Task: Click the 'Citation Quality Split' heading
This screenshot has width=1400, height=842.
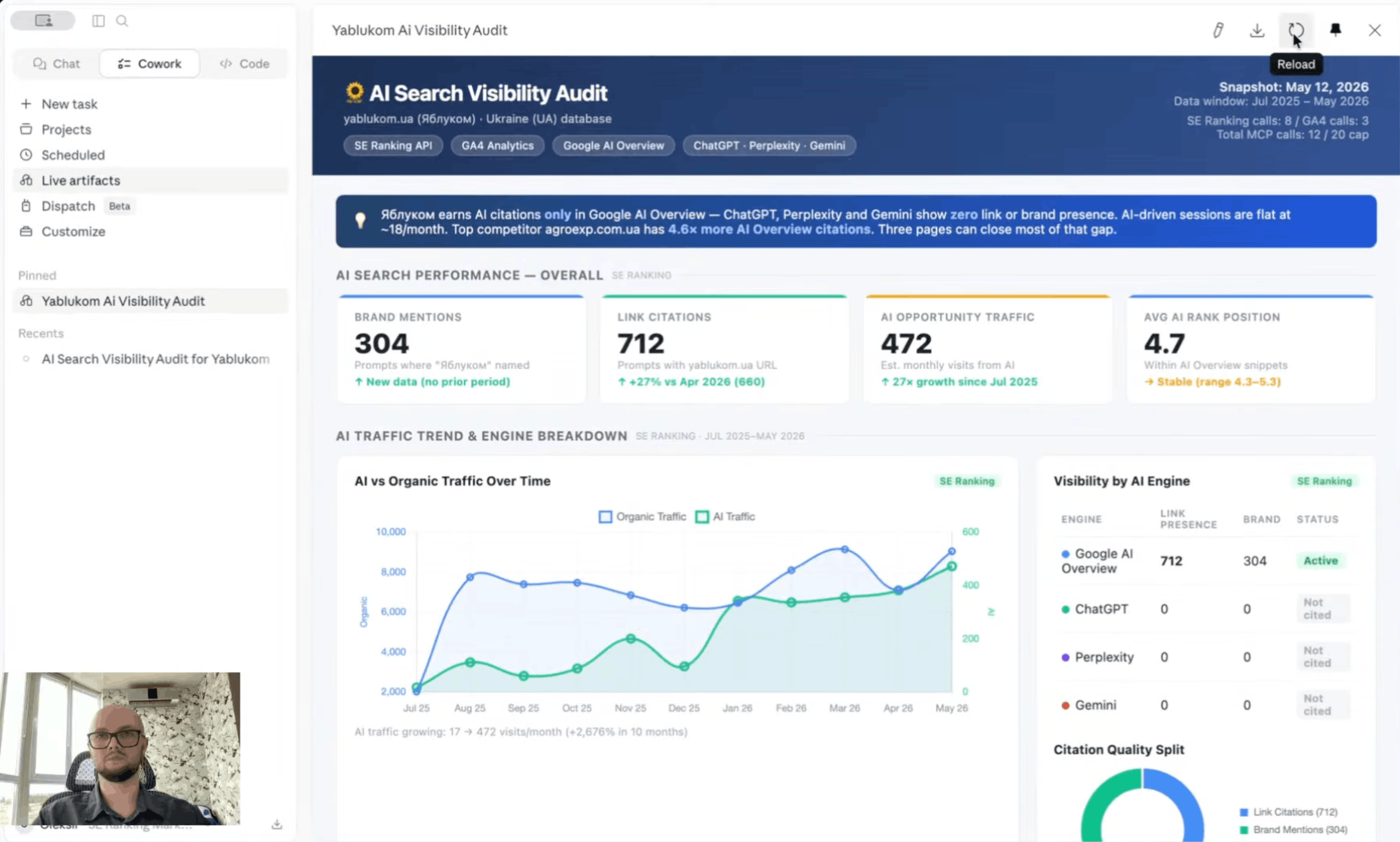Action: click(x=1118, y=750)
